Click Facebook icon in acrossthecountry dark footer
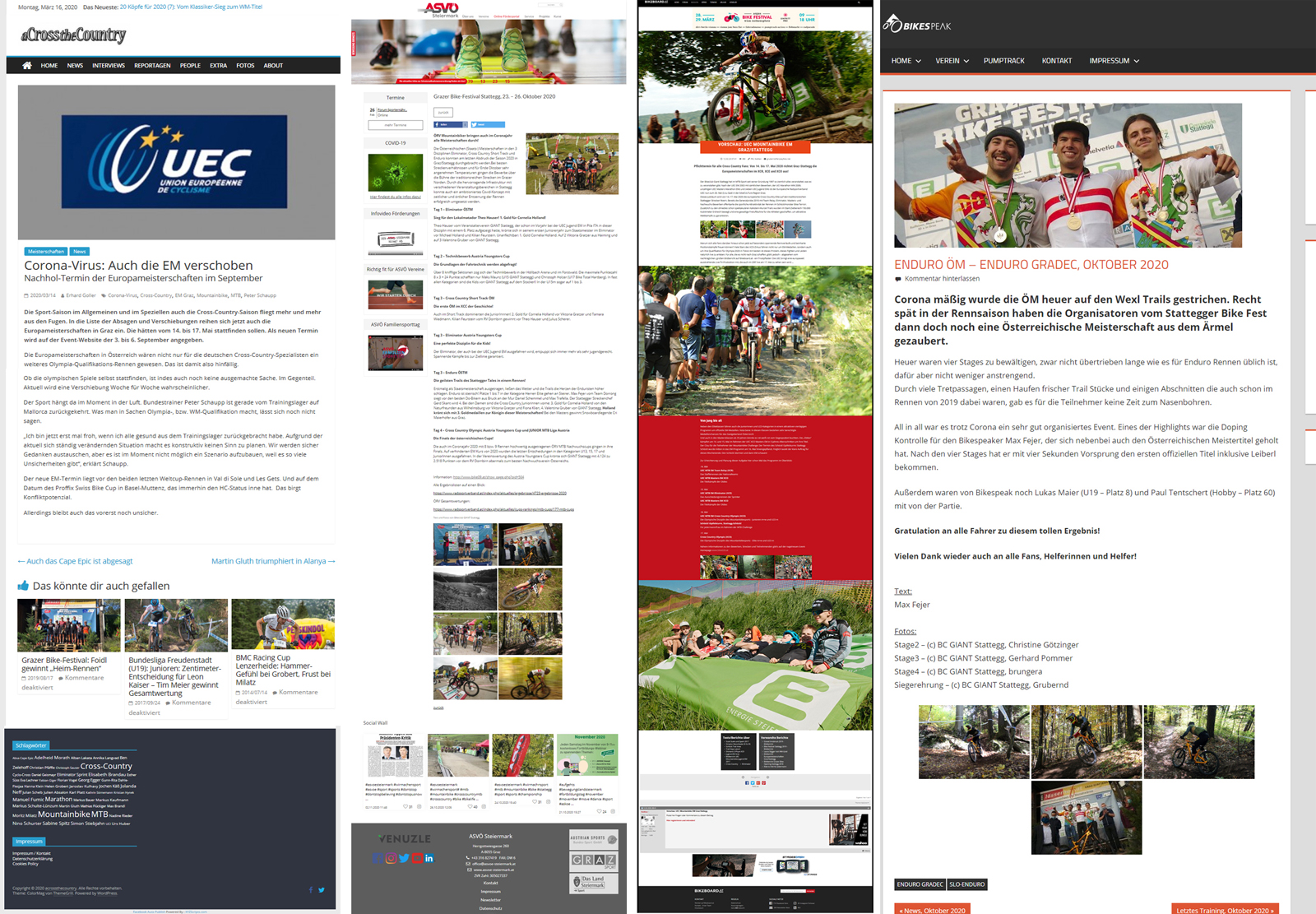Screen dimensions: 1316x914 tap(311, 889)
